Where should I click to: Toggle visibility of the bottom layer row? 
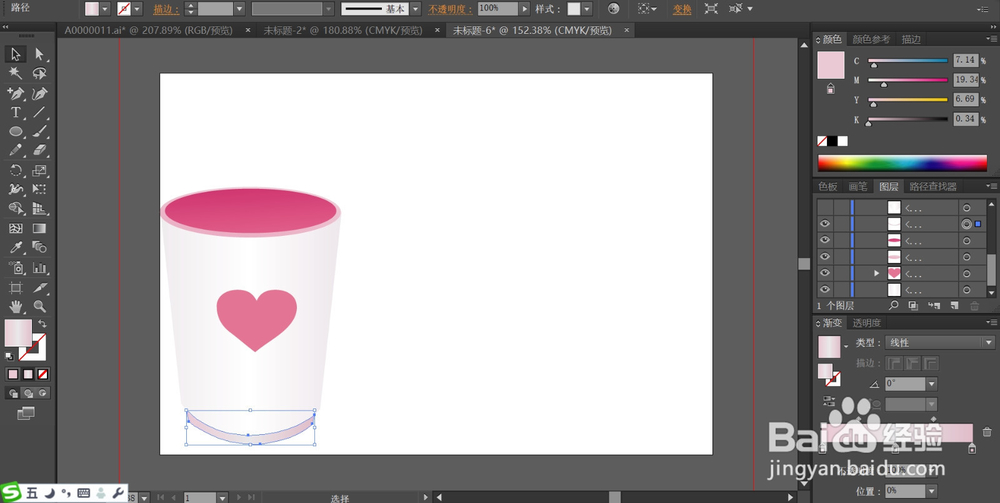[x=825, y=289]
